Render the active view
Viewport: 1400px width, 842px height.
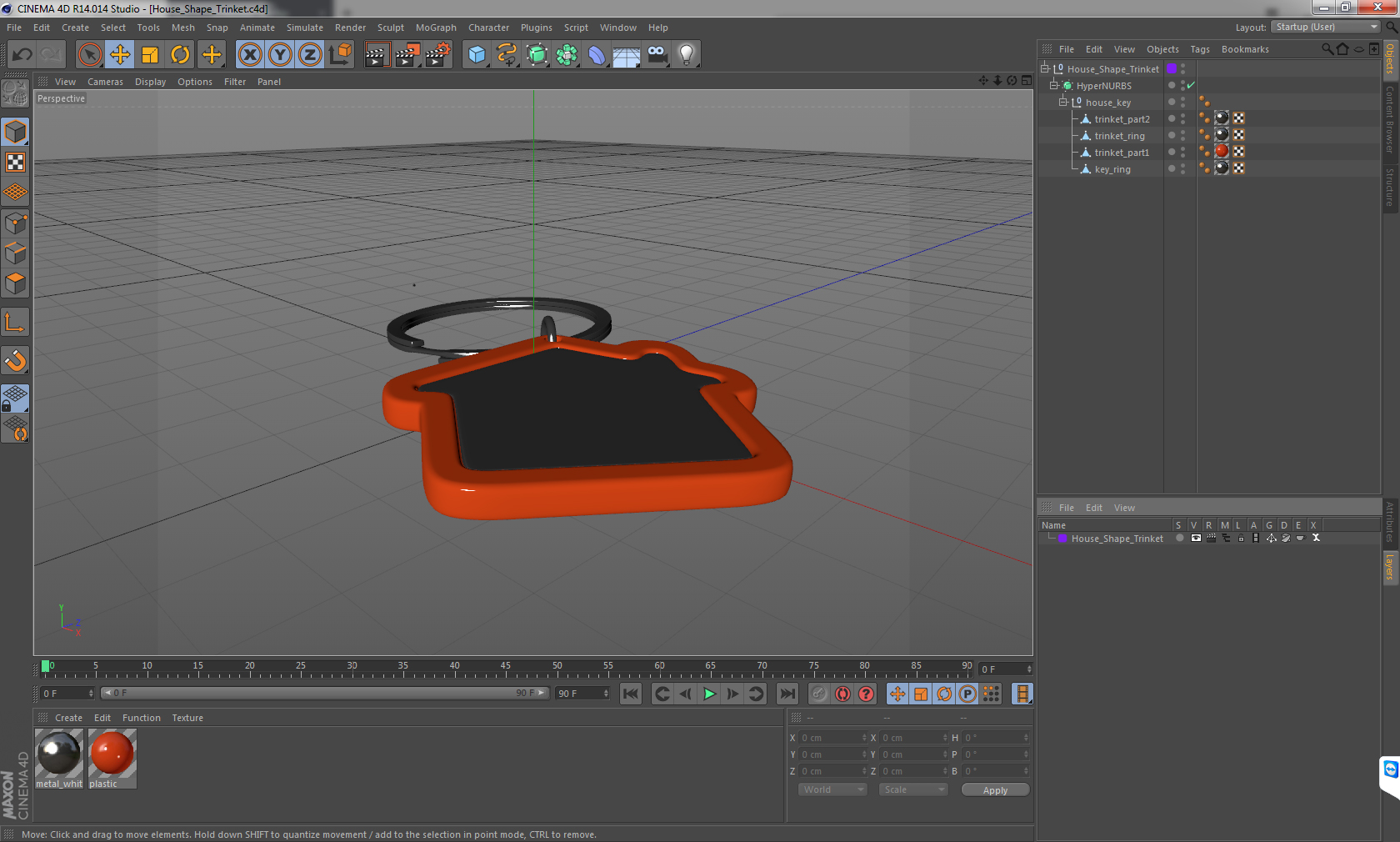377,55
